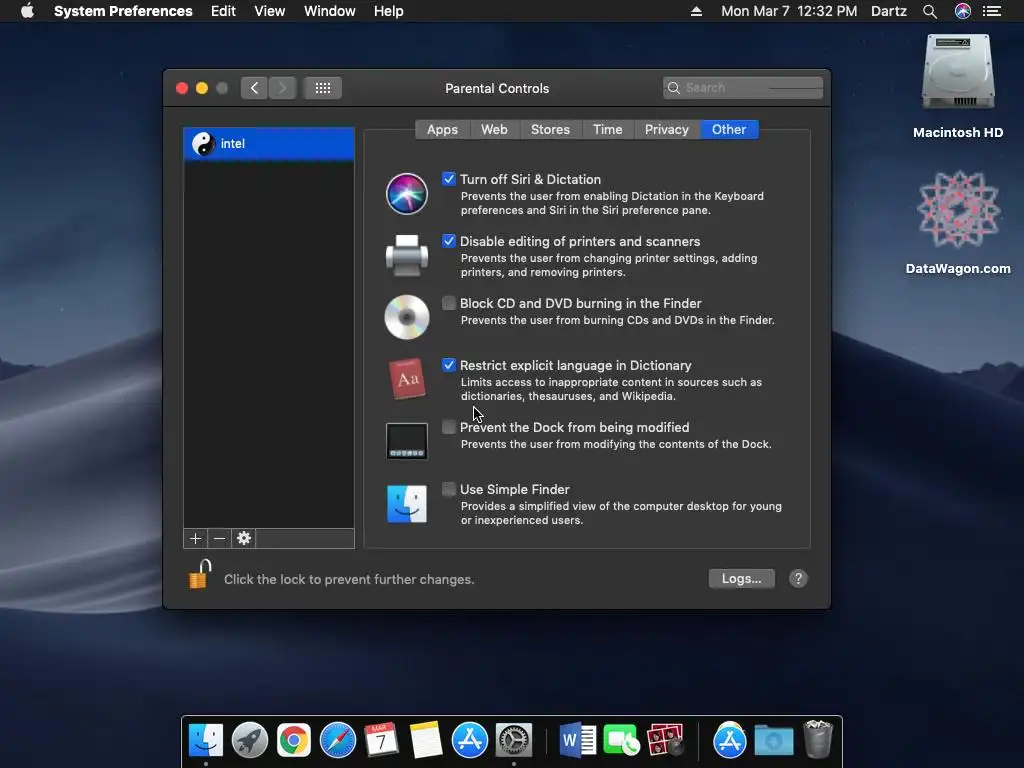Open Launchpad rocket in the Dock
Screen dimensions: 1024x768
tap(249, 740)
